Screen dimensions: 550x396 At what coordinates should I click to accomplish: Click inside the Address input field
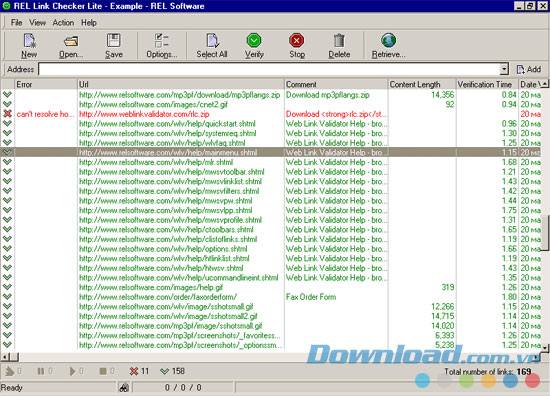269,69
